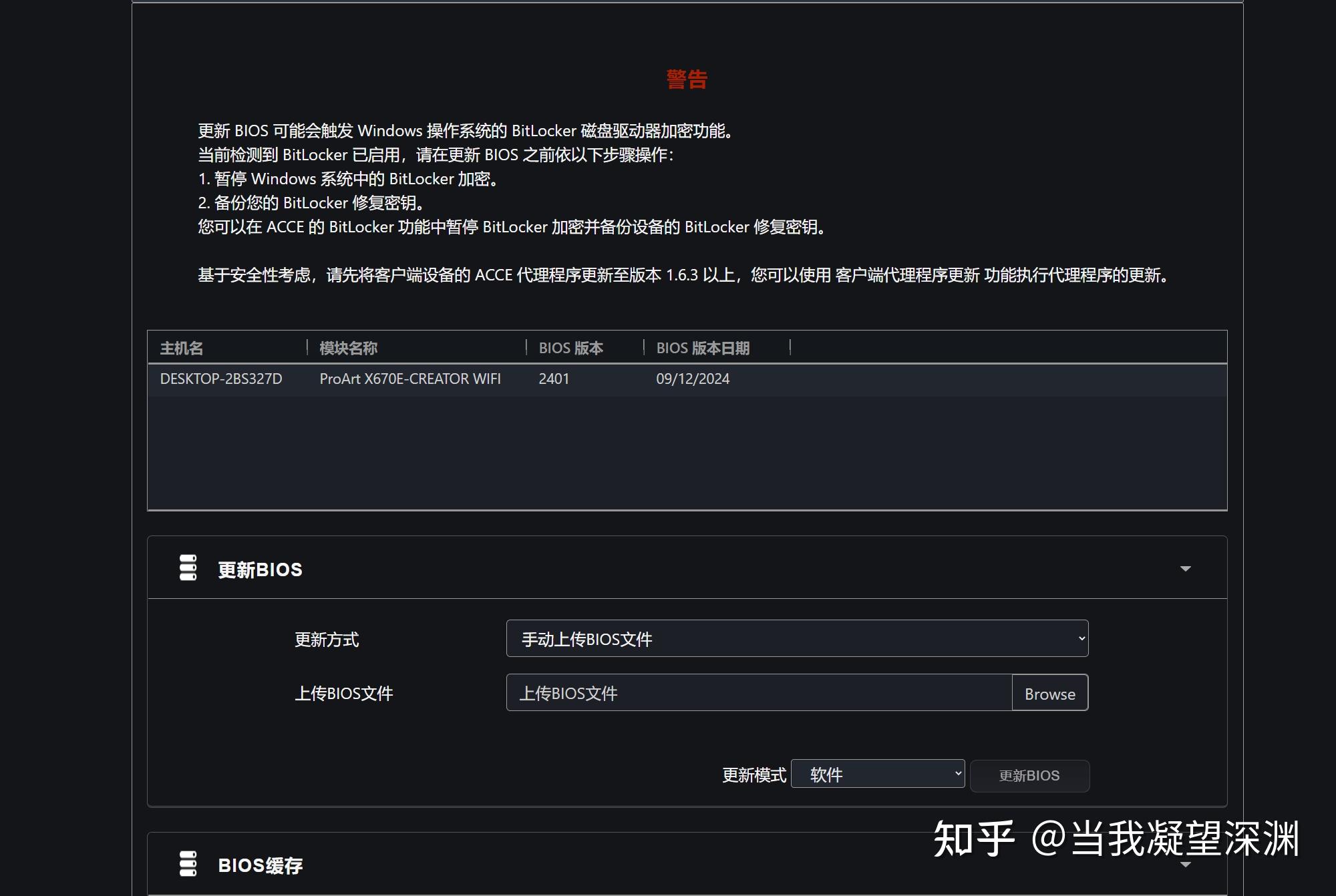This screenshot has width=1336, height=896.
Task: Click the BIOS date 09/12/2024 cell
Action: 692,379
